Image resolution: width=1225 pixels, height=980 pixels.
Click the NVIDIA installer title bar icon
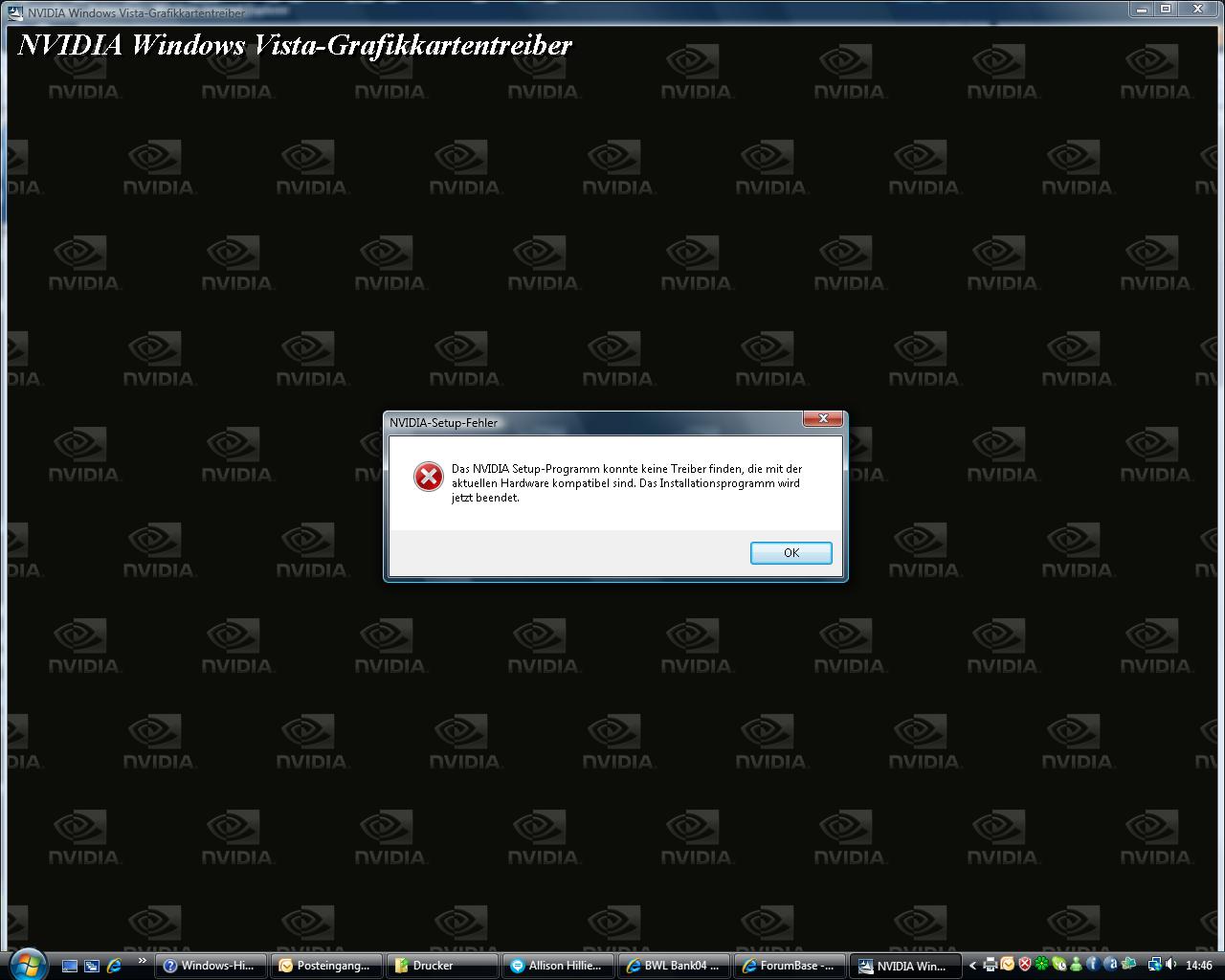point(14,12)
